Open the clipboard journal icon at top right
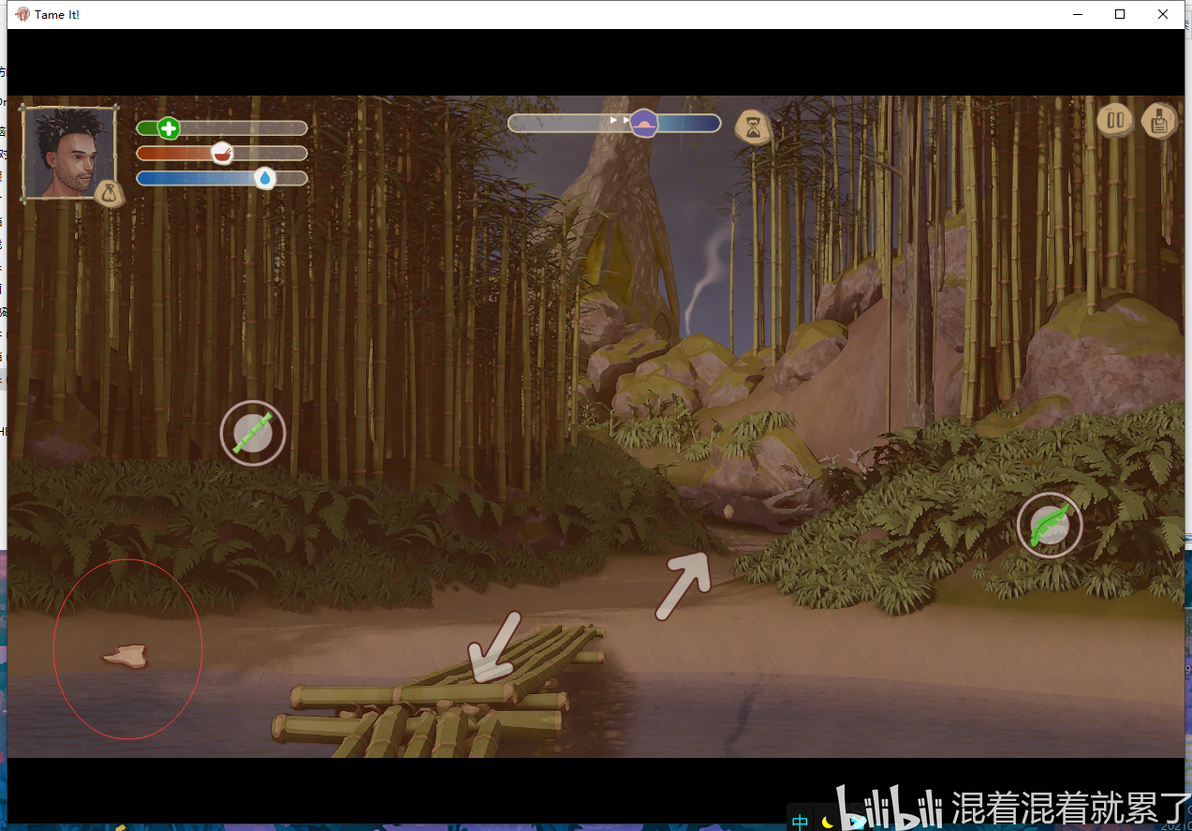 coord(1159,120)
